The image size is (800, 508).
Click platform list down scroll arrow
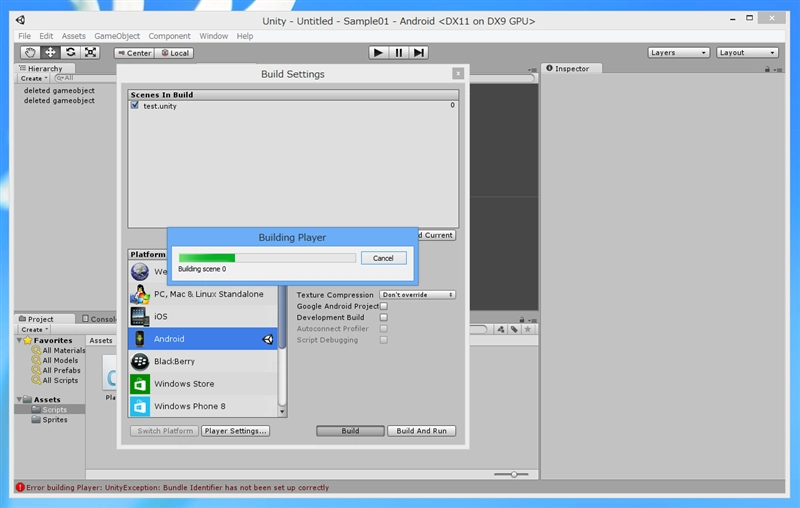coord(282,411)
